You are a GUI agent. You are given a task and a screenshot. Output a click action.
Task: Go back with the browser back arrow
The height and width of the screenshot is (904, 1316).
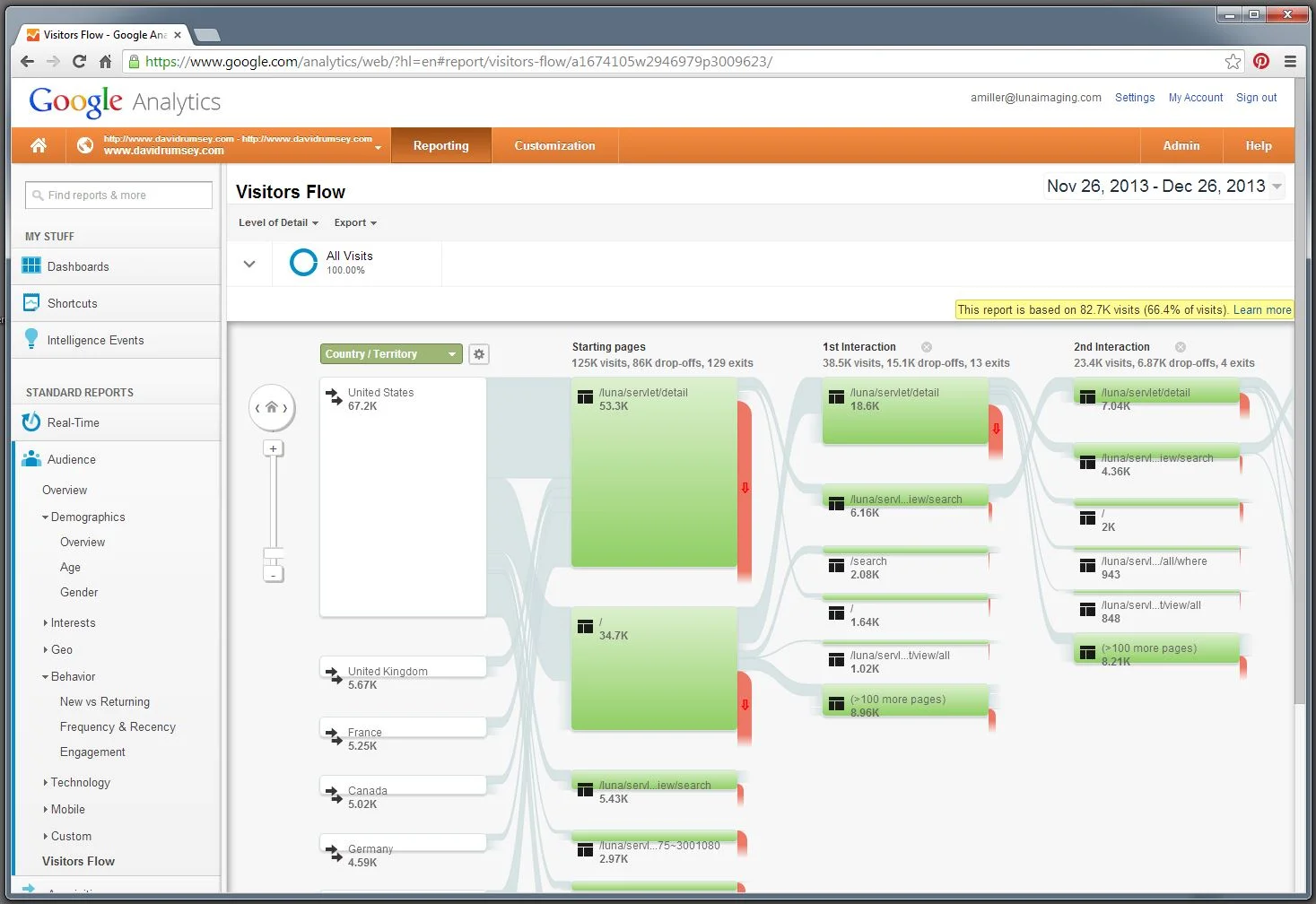point(27,61)
